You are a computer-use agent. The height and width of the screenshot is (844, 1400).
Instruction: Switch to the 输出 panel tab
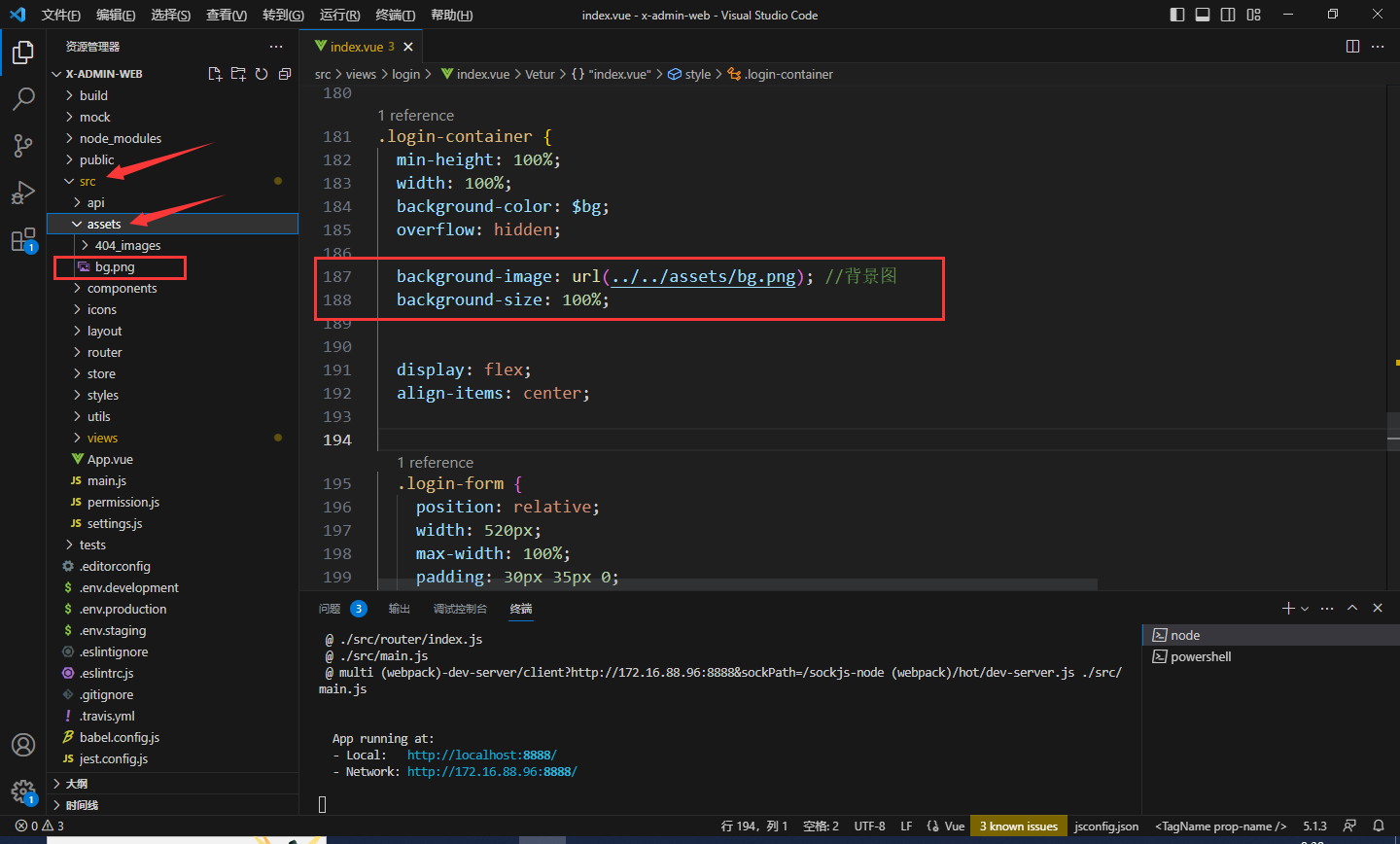[400, 609]
